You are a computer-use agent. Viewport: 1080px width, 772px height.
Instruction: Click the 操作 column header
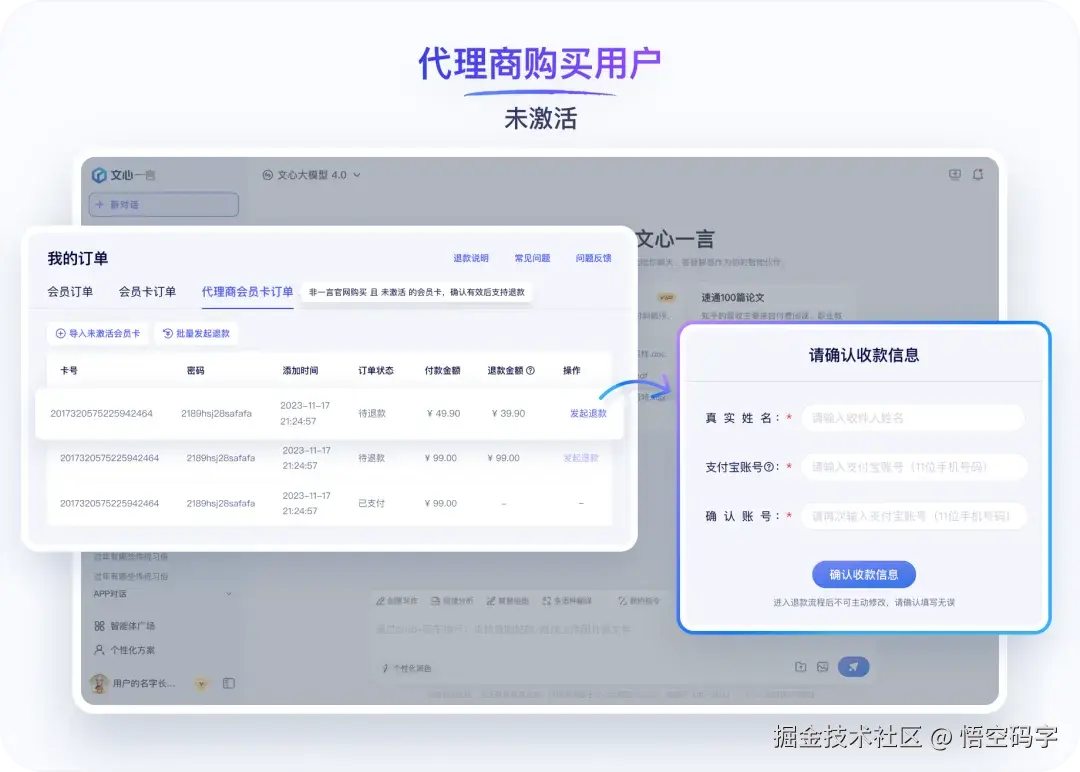(x=572, y=371)
